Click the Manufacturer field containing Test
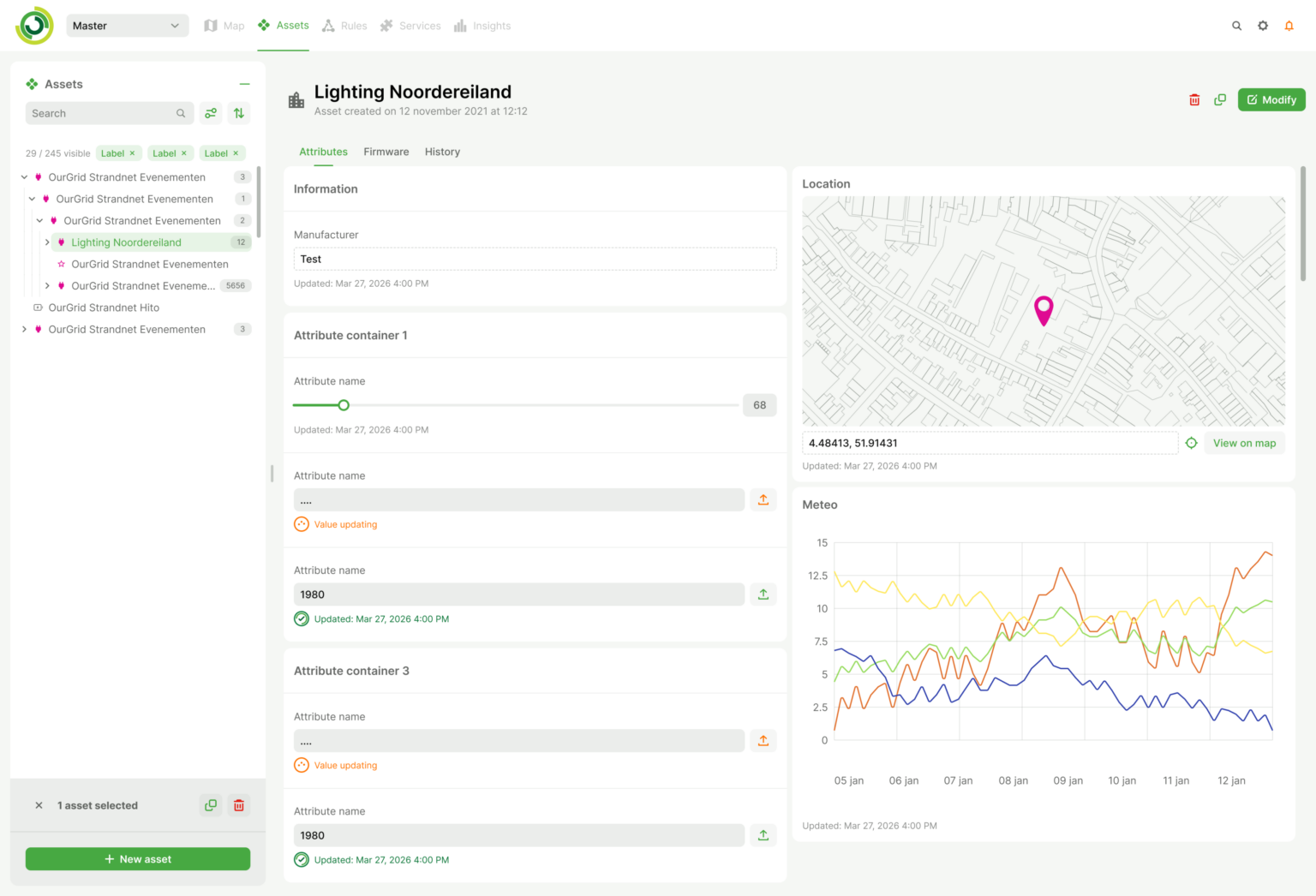 [535, 260]
